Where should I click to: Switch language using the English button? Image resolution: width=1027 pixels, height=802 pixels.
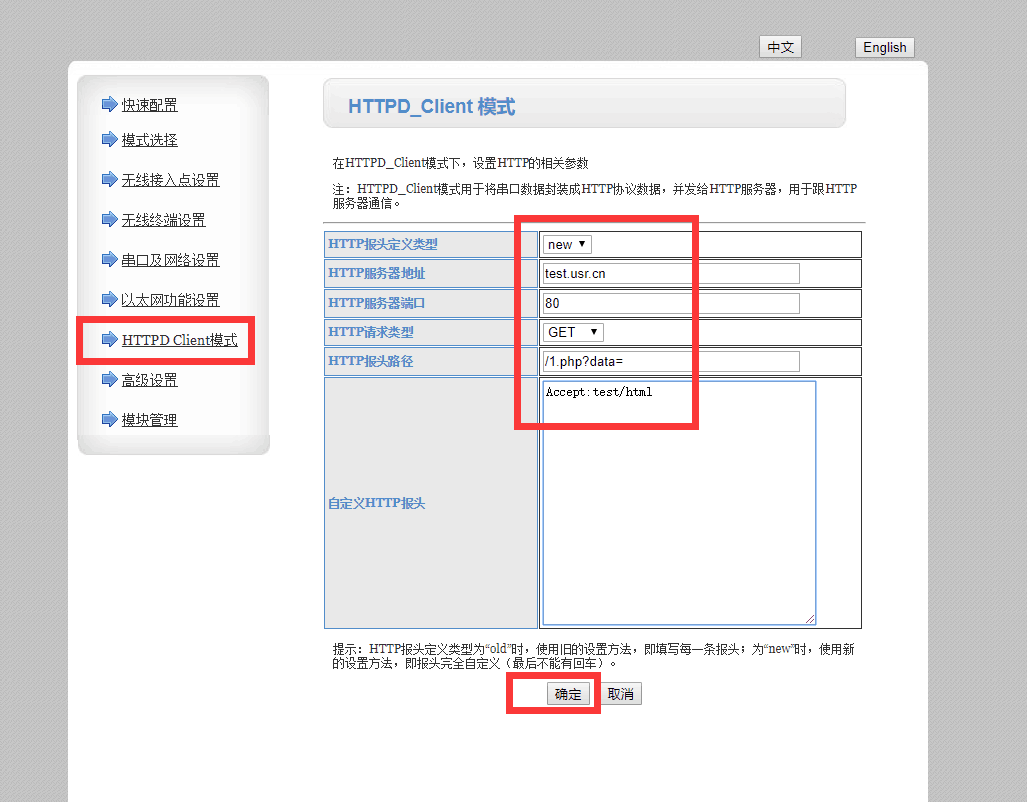click(x=884, y=47)
